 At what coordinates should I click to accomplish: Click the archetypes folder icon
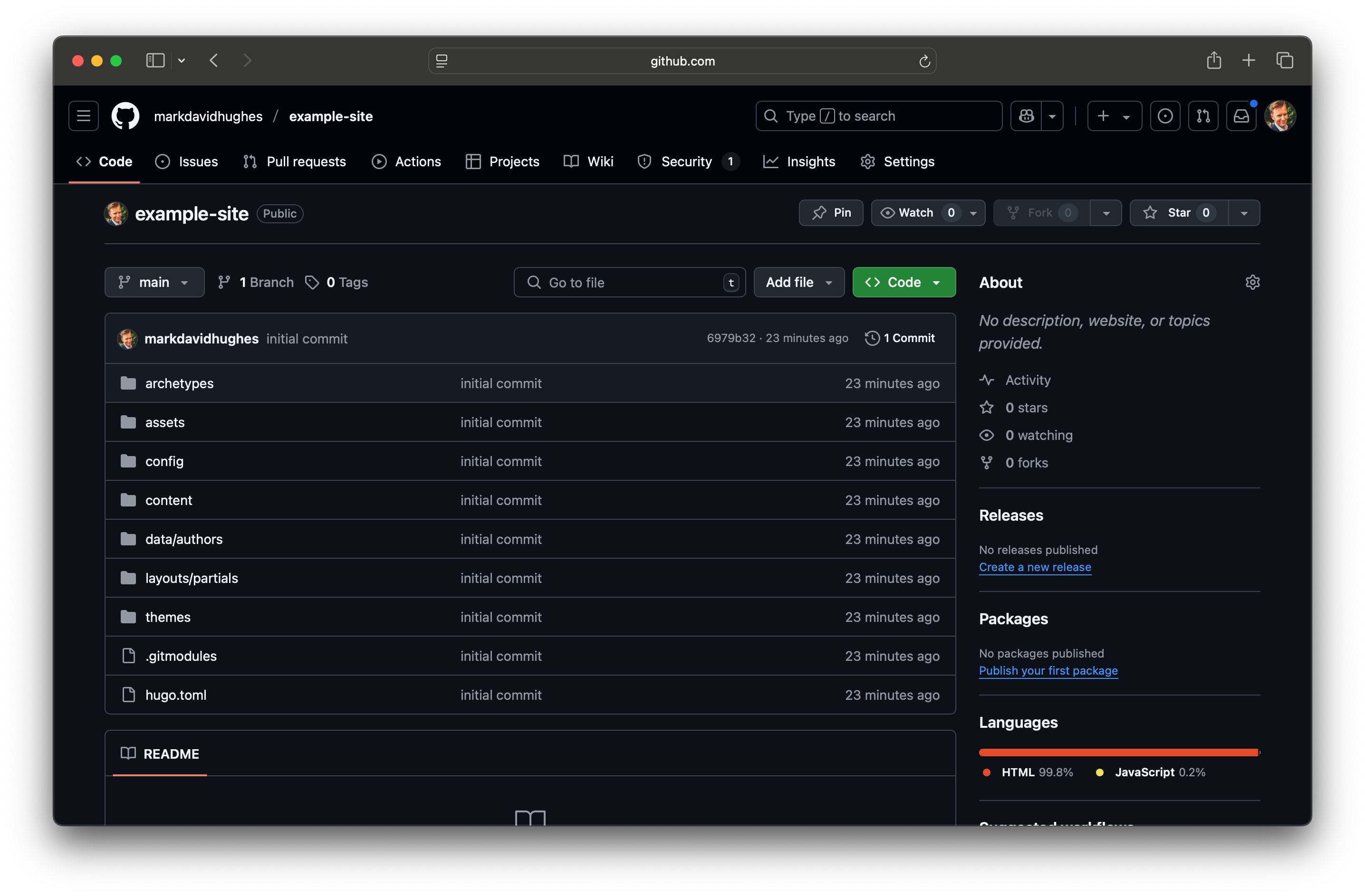pos(128,383)
